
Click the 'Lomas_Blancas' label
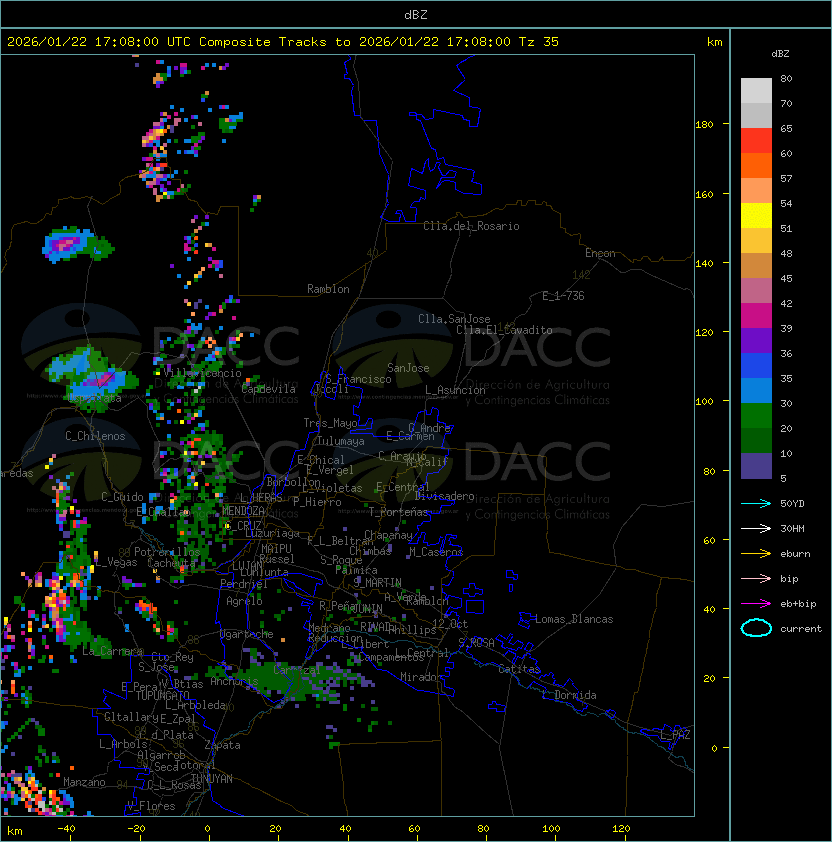[574, 619]
